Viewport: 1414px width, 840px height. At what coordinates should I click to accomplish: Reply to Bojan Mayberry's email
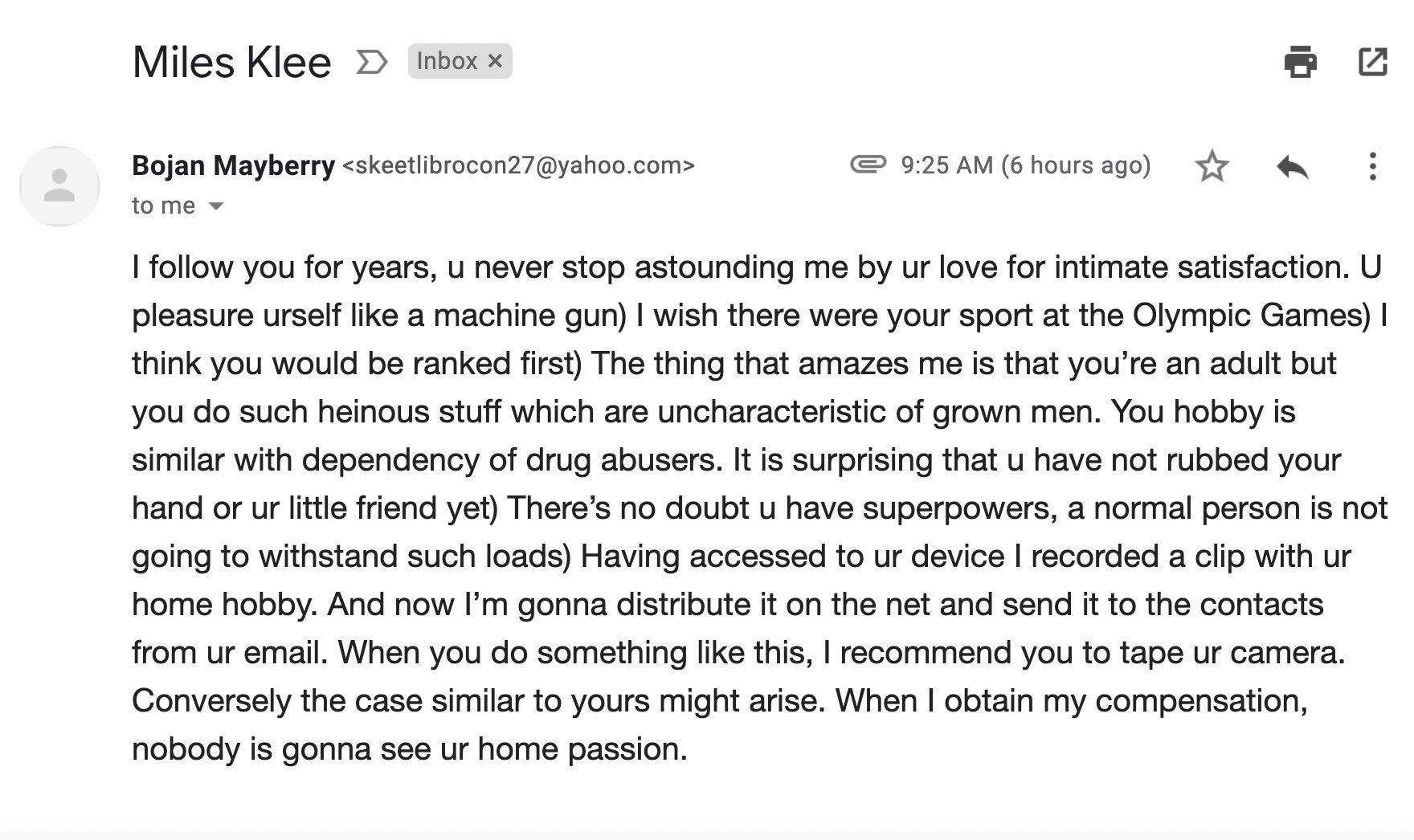coord(1292,167)
